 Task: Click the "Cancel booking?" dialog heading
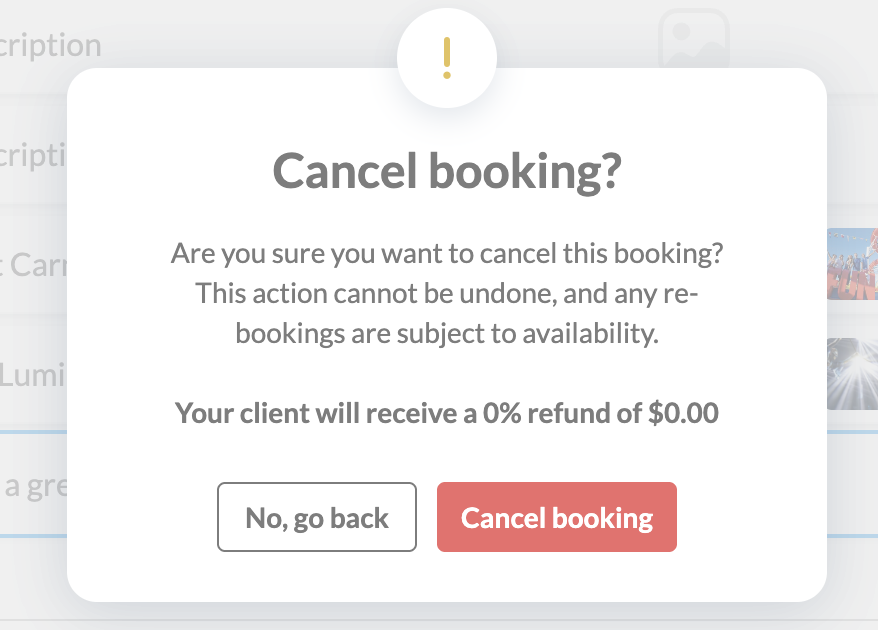pyautogui.click(x=446, y=172)
